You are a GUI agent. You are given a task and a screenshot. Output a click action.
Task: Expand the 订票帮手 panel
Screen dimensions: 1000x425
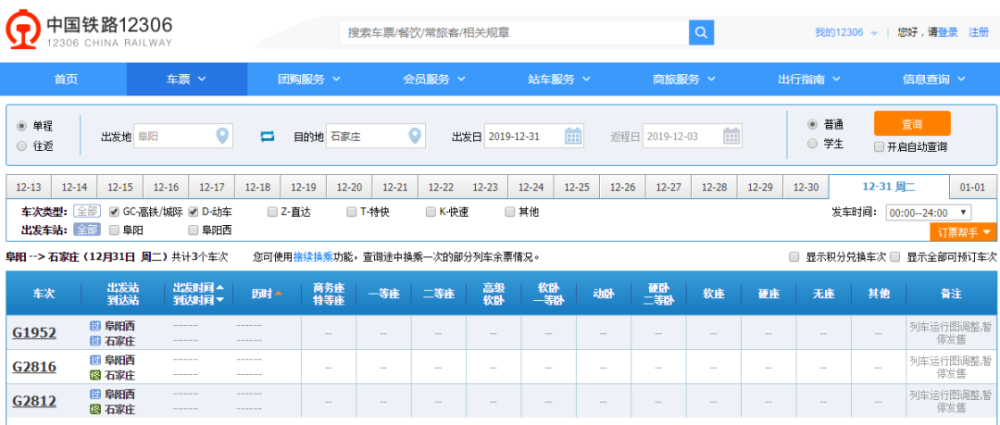point(964,232)
